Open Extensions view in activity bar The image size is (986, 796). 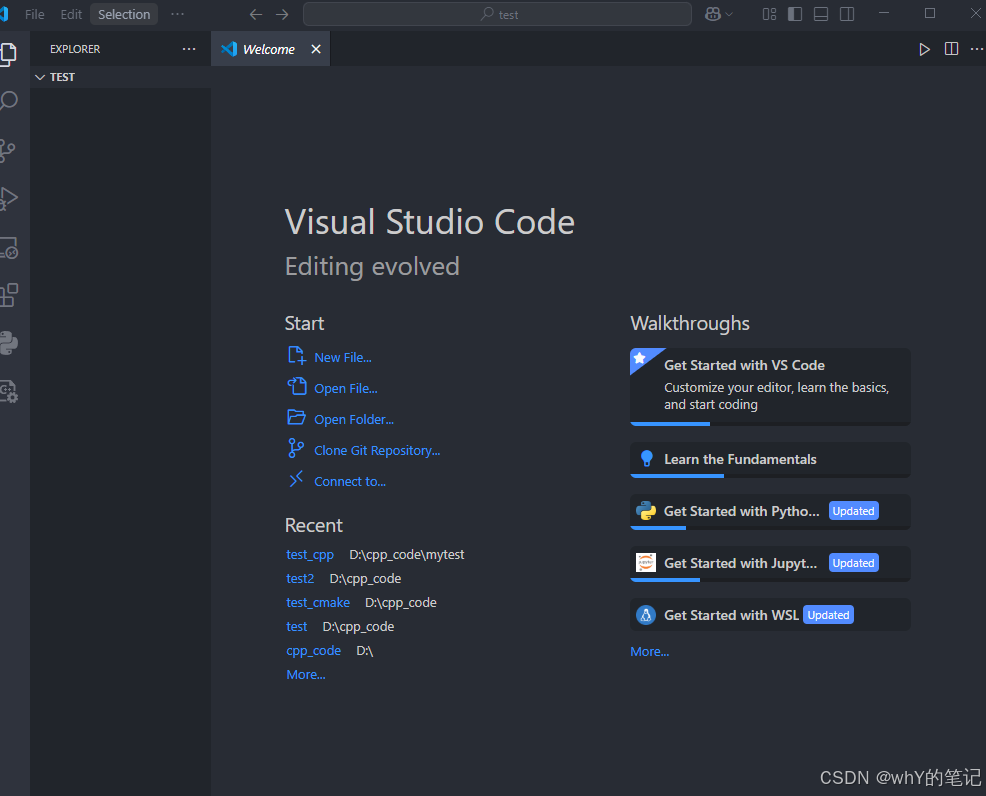point(9,295)
